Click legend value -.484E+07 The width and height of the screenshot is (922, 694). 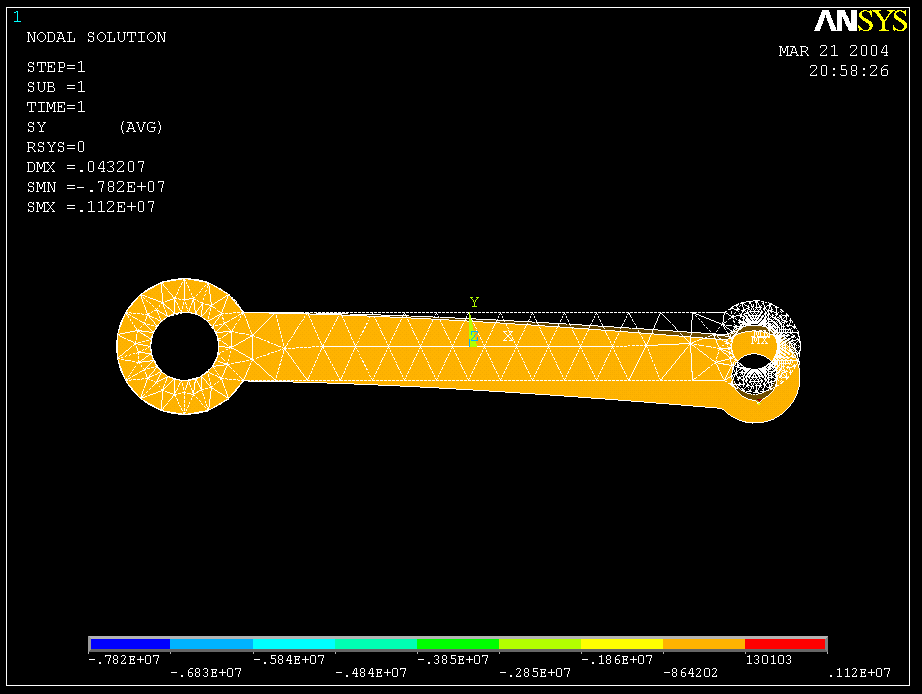click(371, 673)
